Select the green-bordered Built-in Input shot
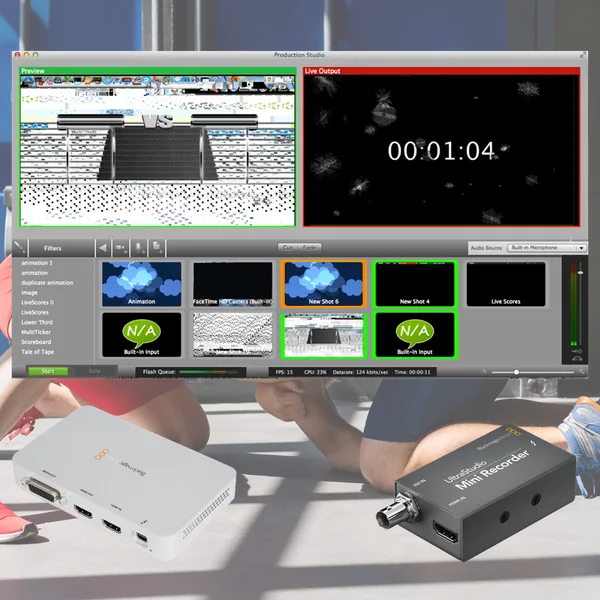 point(415,335)
